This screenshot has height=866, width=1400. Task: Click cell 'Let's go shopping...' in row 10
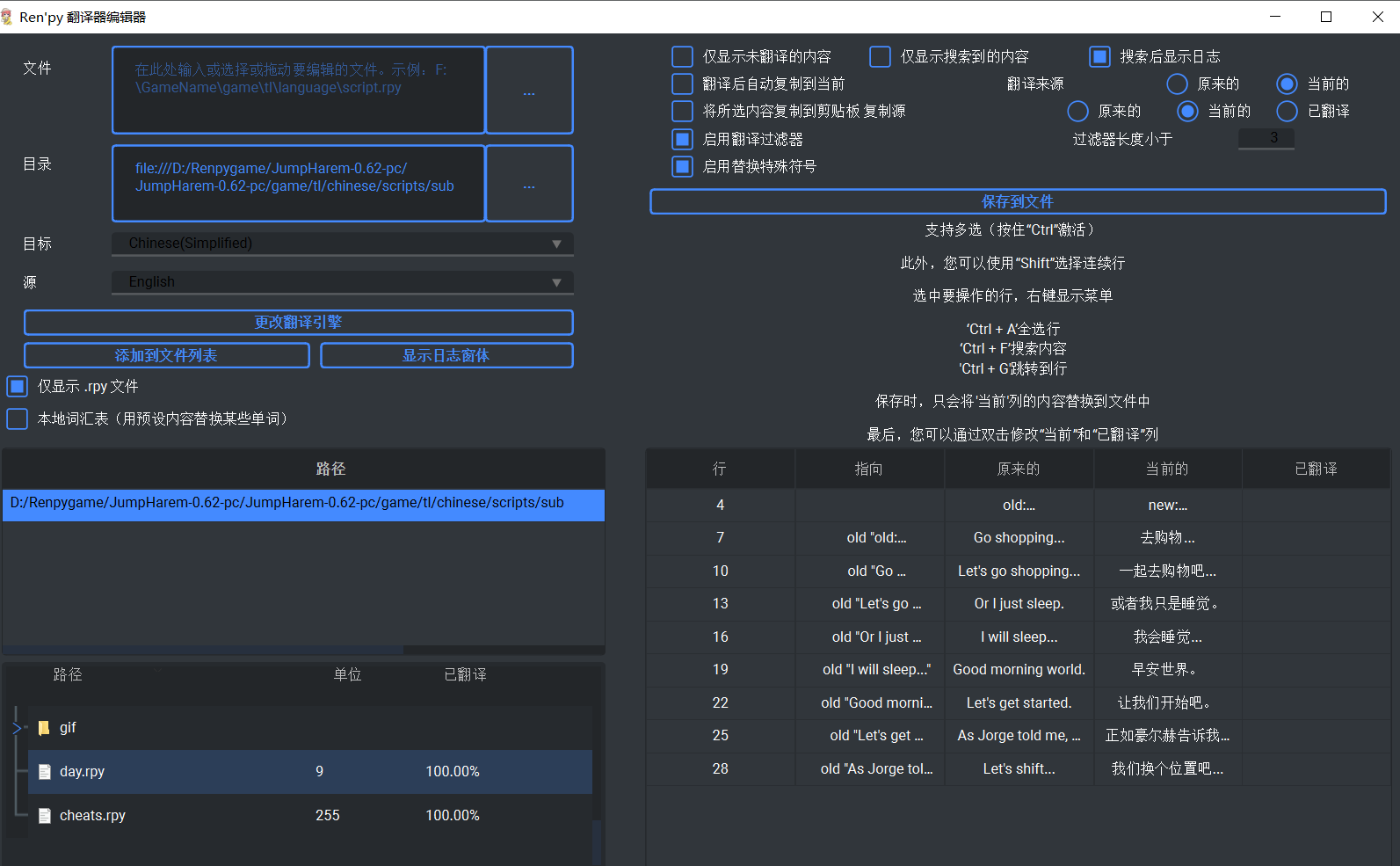click(x=1019, y=571)
